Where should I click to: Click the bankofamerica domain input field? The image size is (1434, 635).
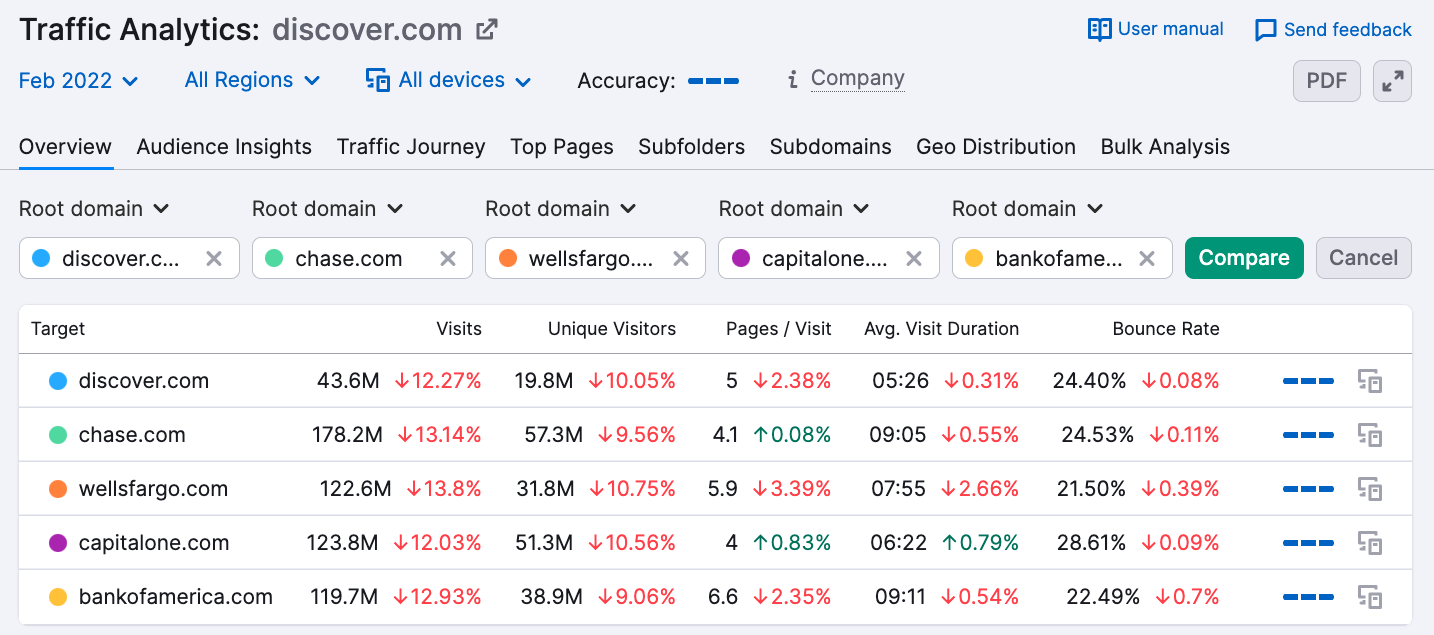(1062, 258)
